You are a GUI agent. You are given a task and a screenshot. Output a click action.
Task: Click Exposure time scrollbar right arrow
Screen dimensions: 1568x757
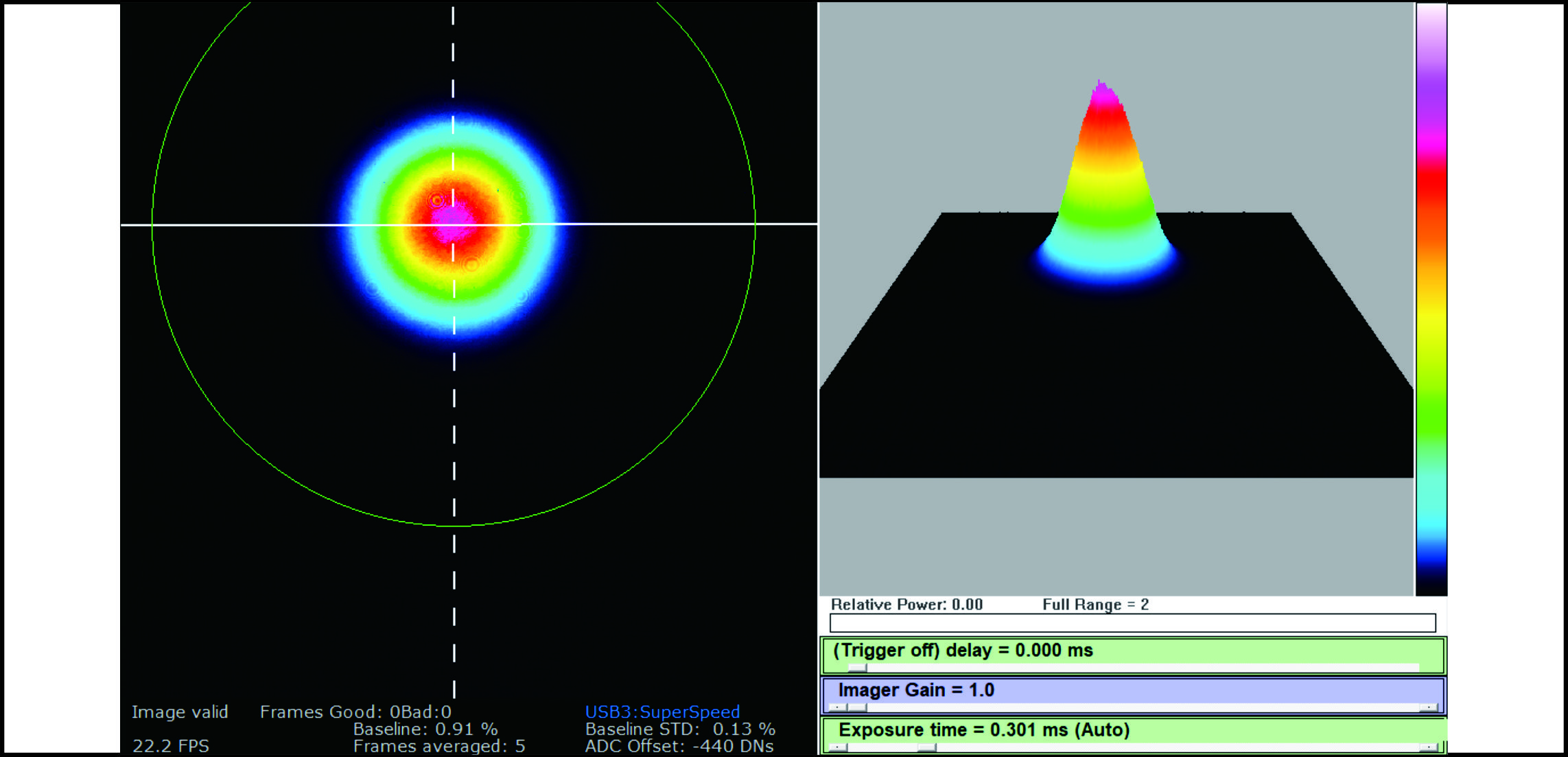(1429, 747)
